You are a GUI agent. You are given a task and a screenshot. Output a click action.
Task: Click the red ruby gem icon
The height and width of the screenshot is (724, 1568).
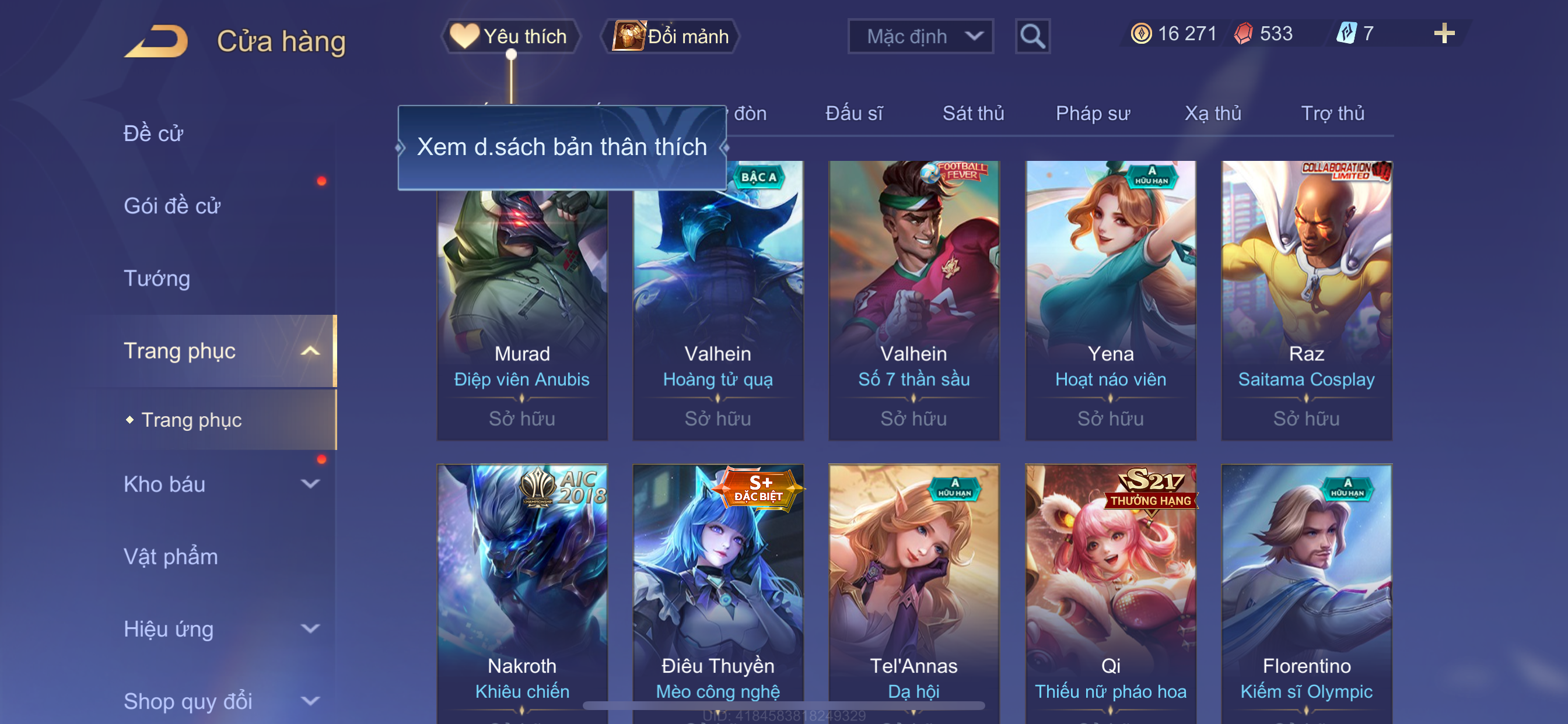pos(1244,33)
